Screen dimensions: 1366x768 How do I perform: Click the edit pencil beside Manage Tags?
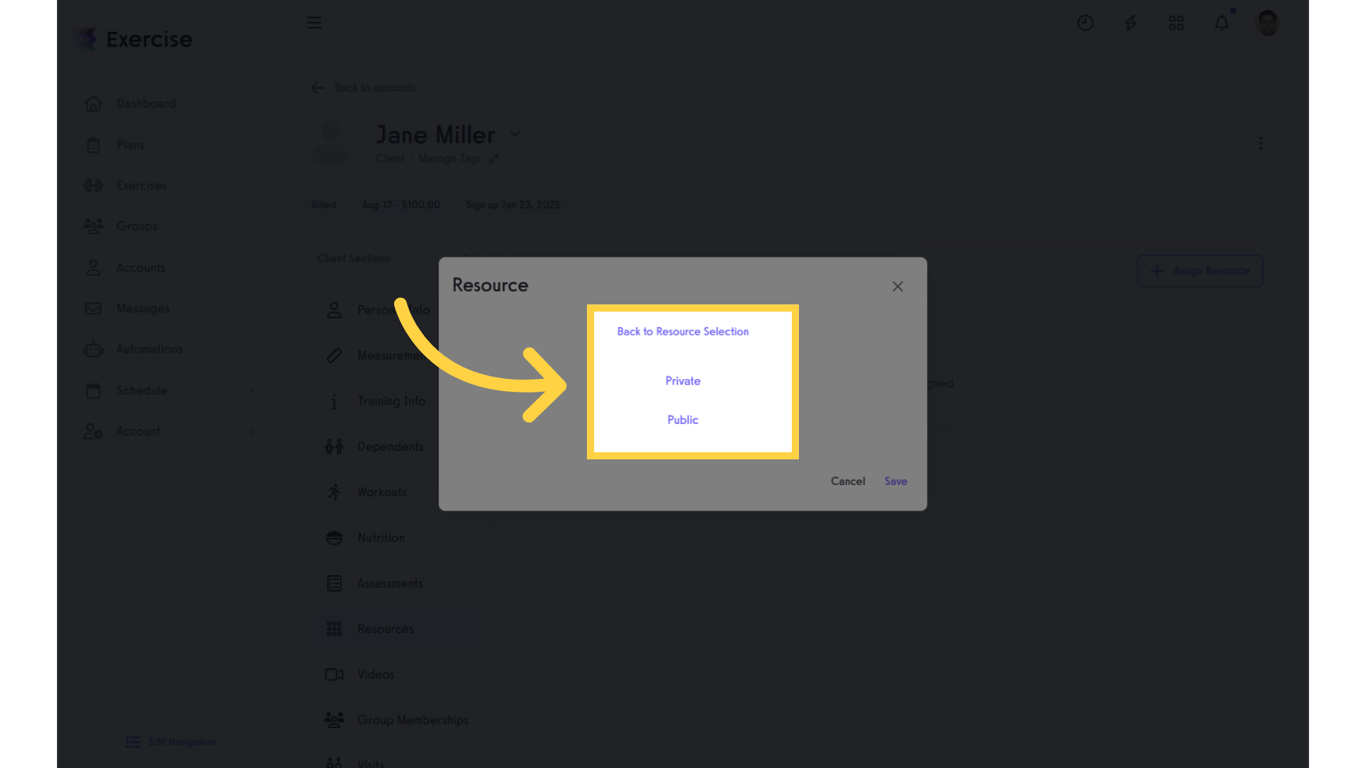pos(493,158)
